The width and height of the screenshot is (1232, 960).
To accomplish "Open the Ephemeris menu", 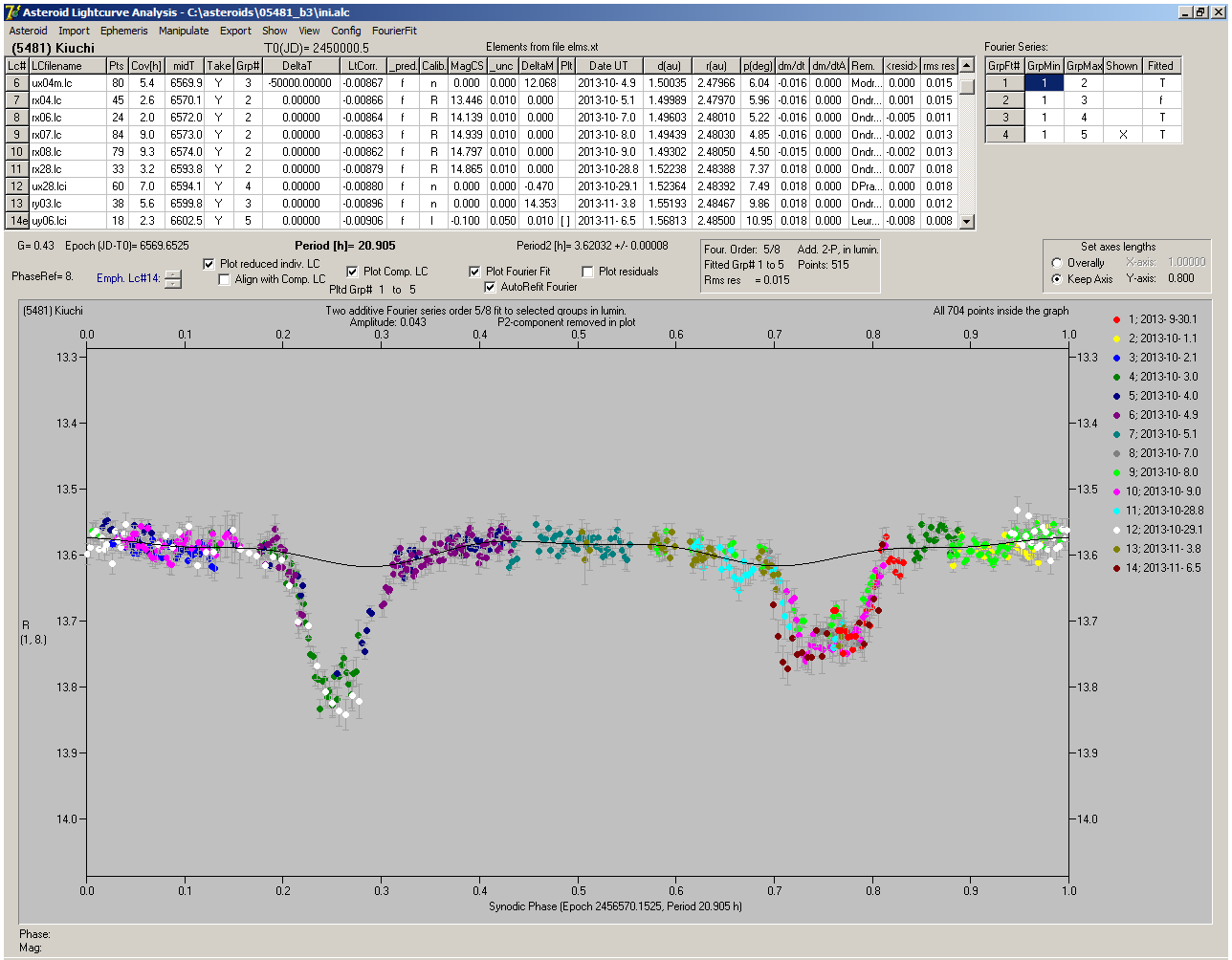I will click(x=123, y=31).
